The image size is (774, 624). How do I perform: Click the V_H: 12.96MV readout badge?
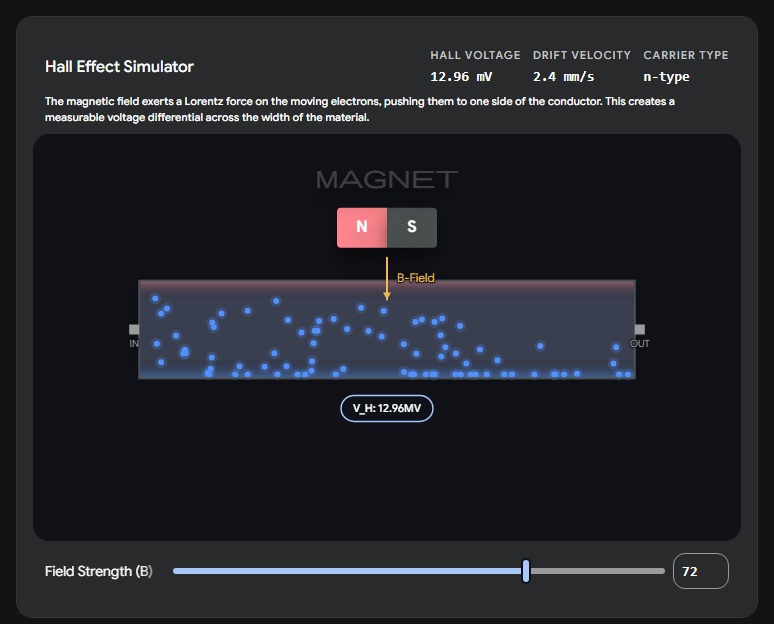tap(387, 408)
